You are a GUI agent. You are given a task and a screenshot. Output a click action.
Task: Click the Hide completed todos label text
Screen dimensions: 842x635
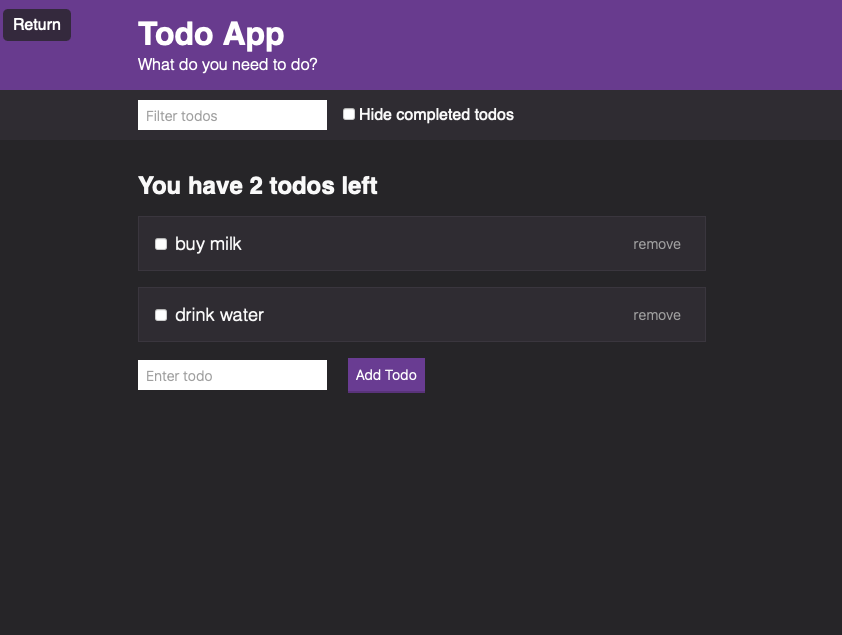[x=436, y=114]
